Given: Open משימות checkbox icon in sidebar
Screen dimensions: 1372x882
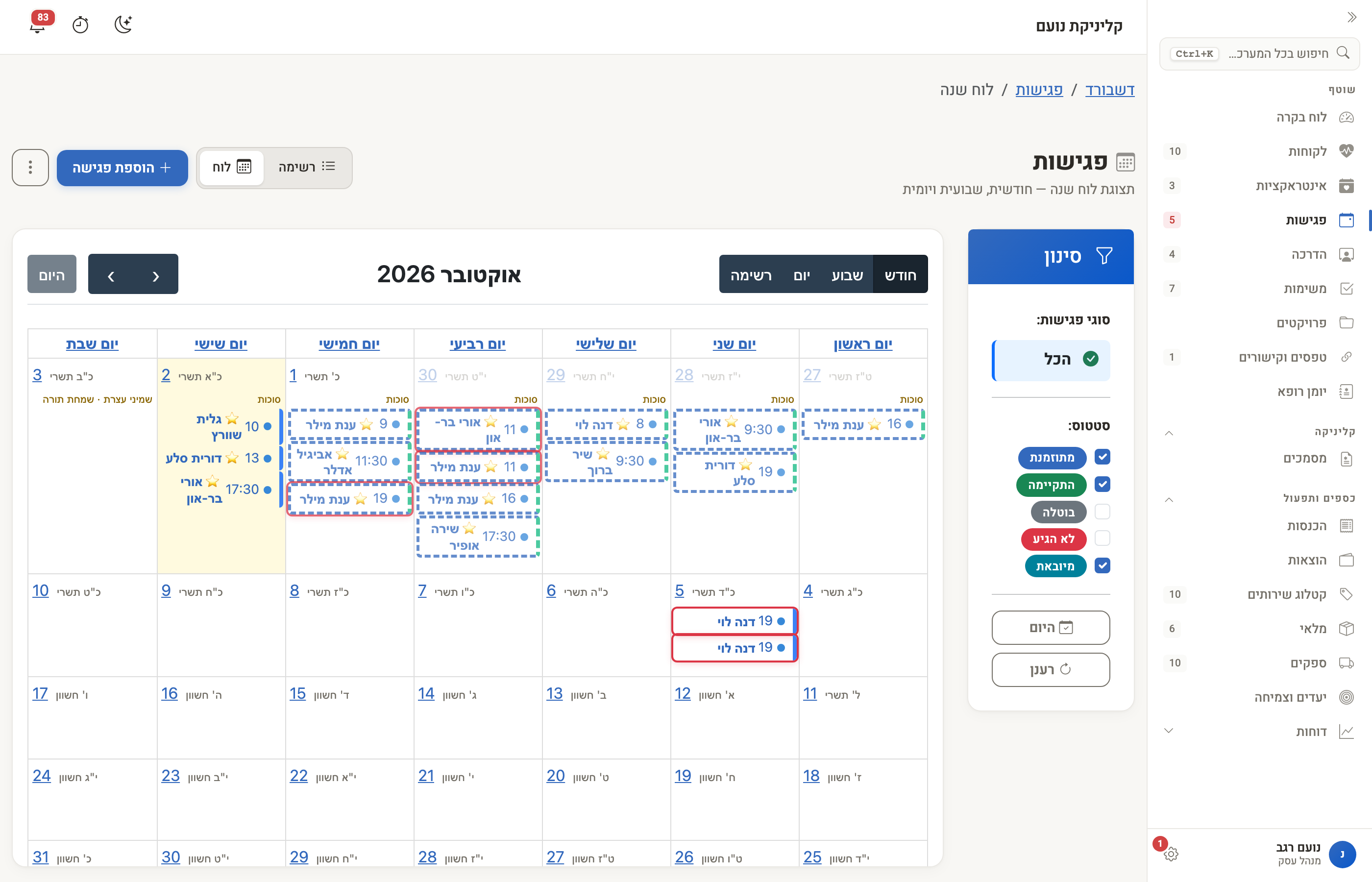Looking at the screenshot, I should point(1346,289).
